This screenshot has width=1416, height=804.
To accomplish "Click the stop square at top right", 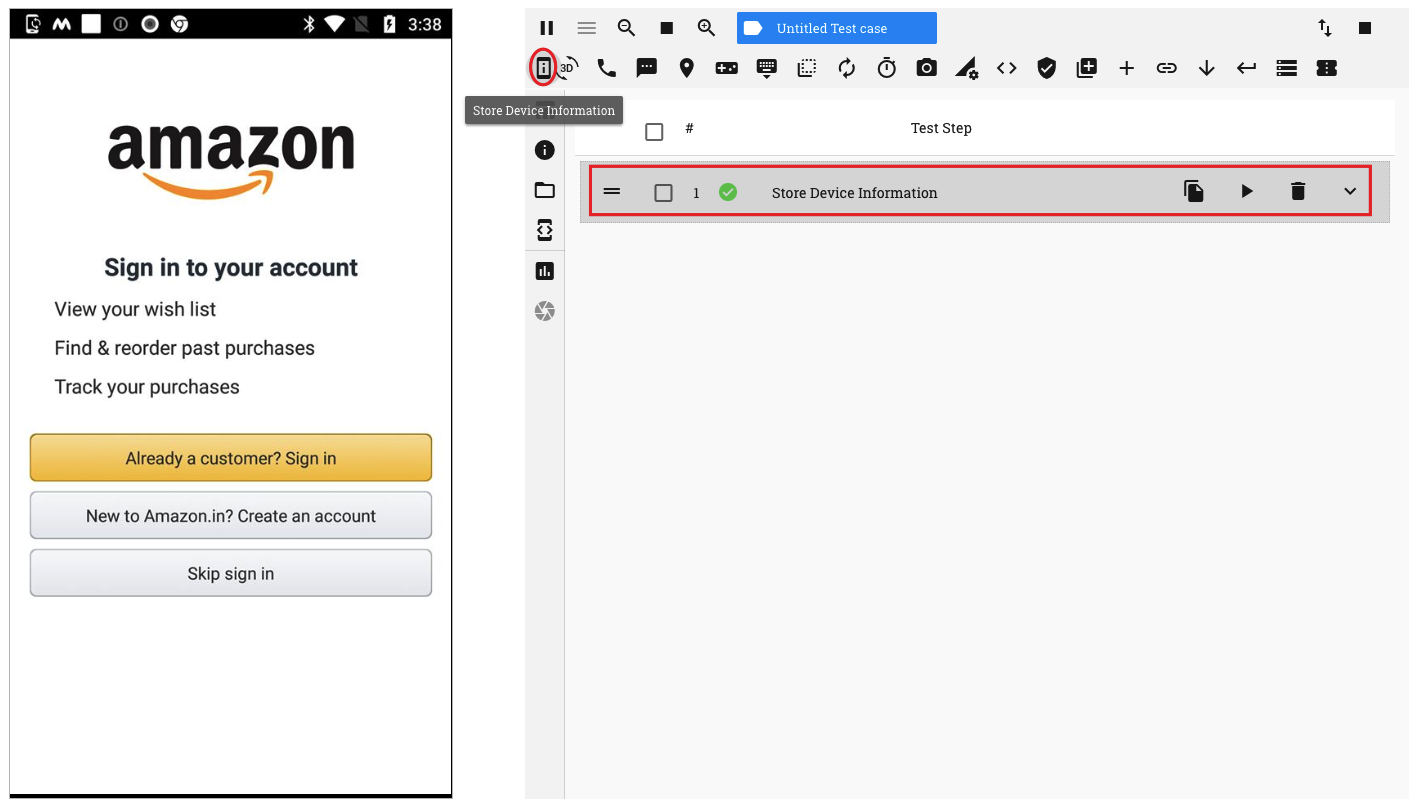I will [1365, 28].
